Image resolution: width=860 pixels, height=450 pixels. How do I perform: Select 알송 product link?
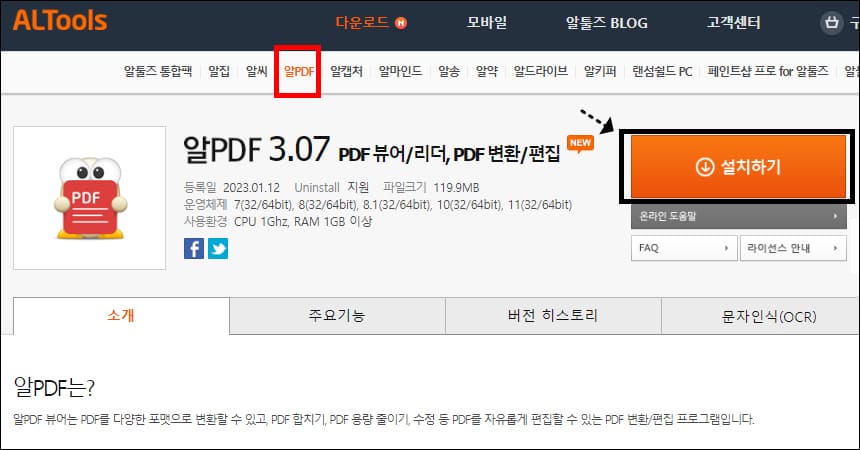[449, 71]
